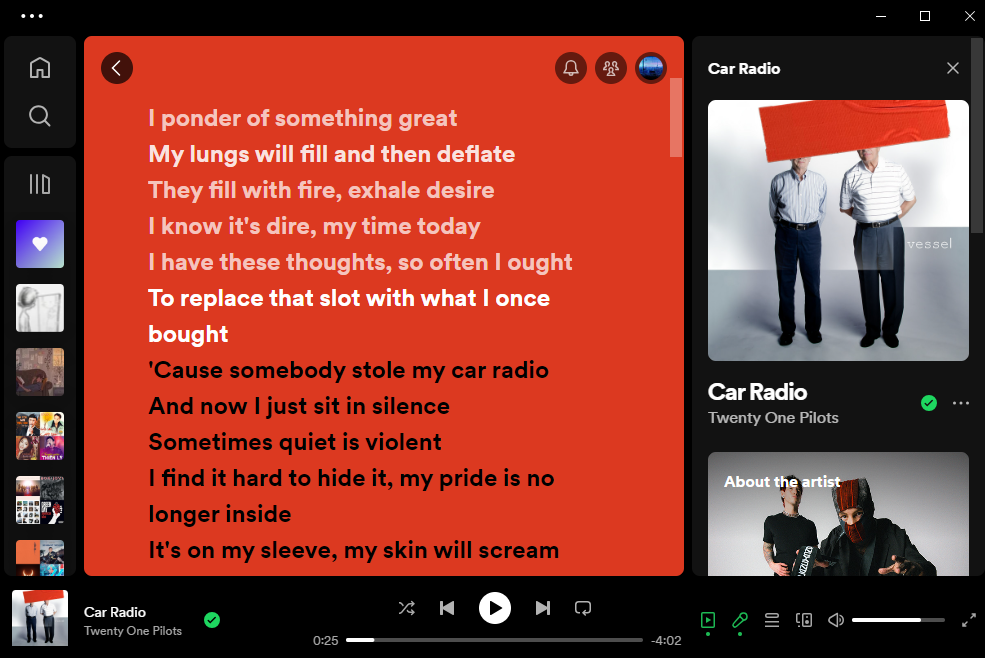Mute the volume speaker icon
This screenshot has width=985, height=658.
(836, 620)
